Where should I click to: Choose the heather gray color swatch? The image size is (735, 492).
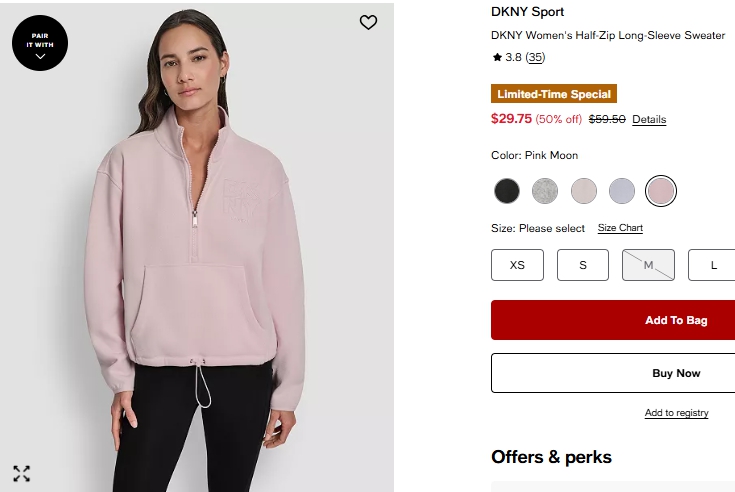pyautogui.click(x=545, y=190)
